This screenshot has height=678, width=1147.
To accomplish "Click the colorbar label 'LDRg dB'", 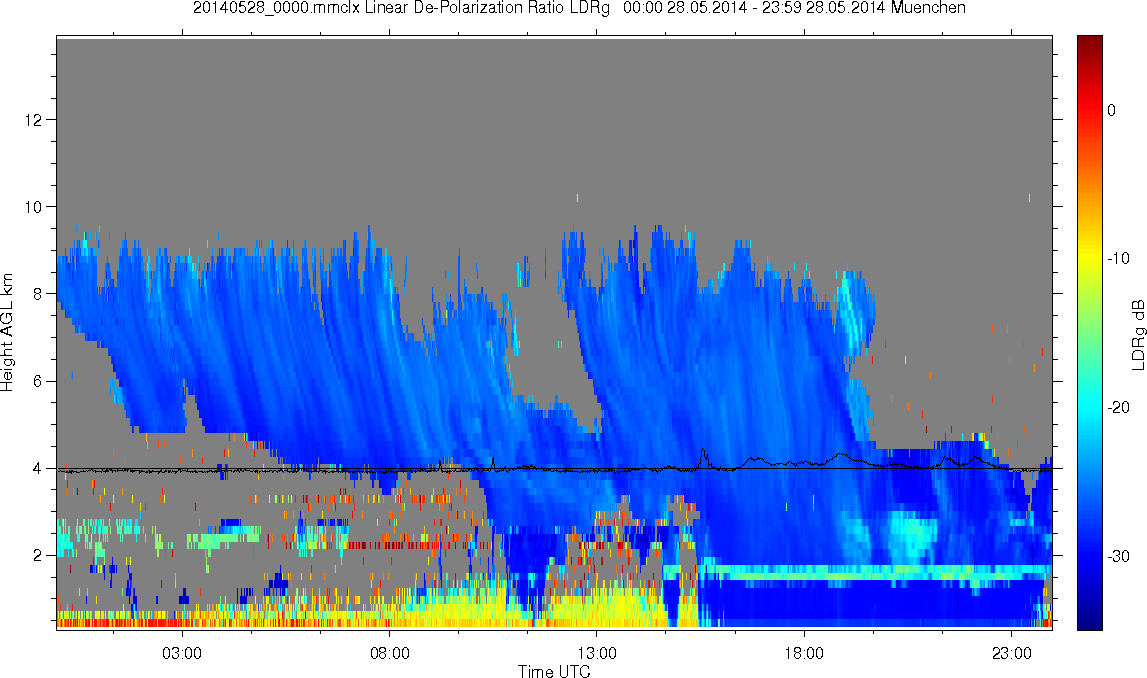I will click(1138, 334).
